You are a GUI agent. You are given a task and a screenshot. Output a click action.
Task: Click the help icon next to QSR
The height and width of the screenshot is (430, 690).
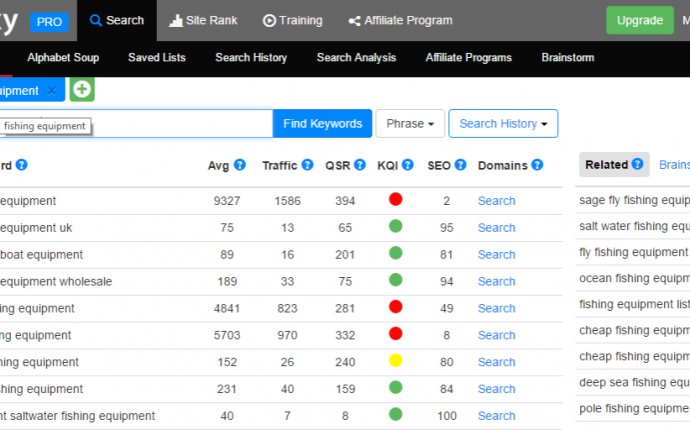click(x=360, y=165)
